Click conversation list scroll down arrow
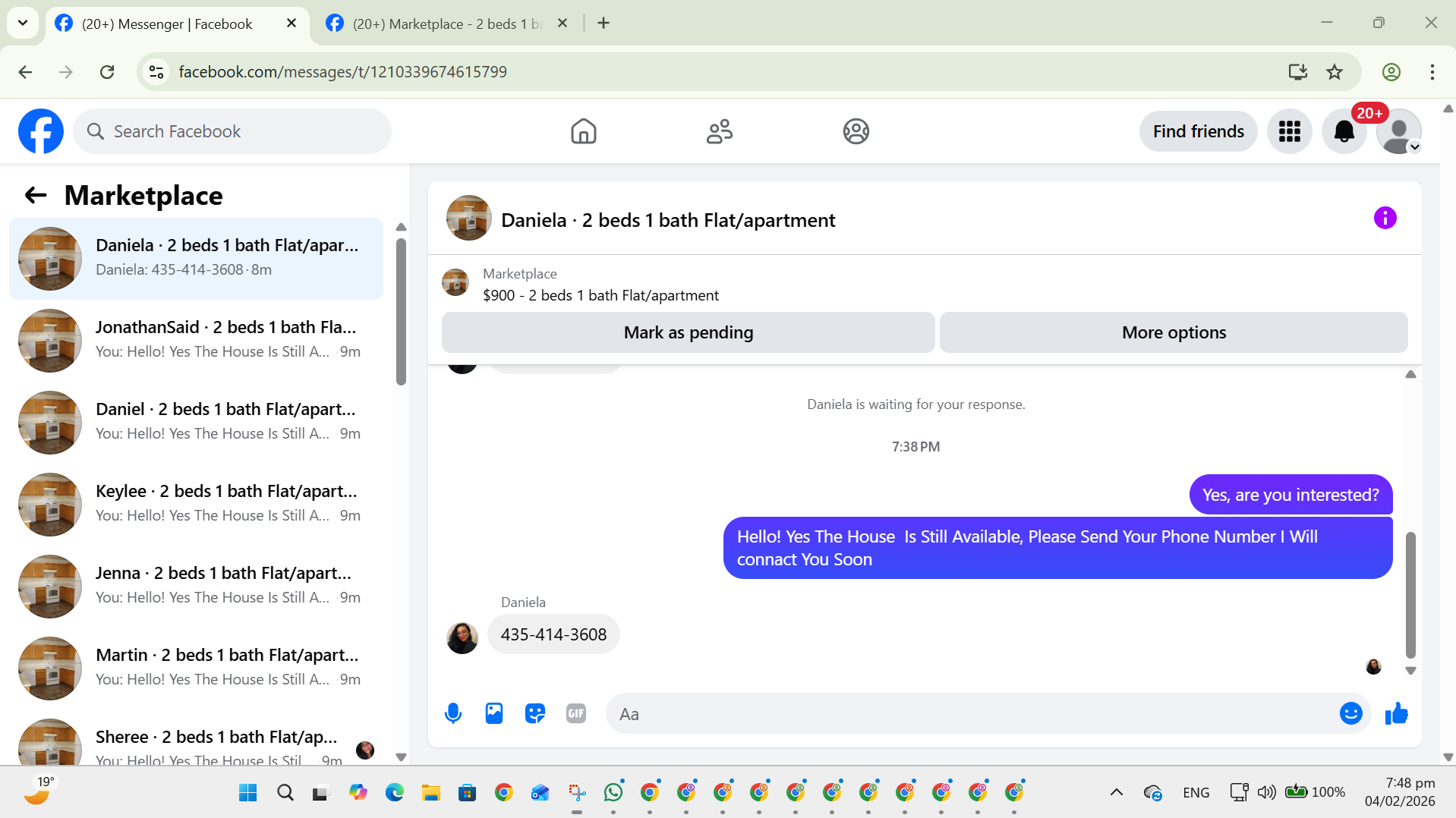Image resolution: width=1456 pixels, height=818 pixels. pos(401,757)
